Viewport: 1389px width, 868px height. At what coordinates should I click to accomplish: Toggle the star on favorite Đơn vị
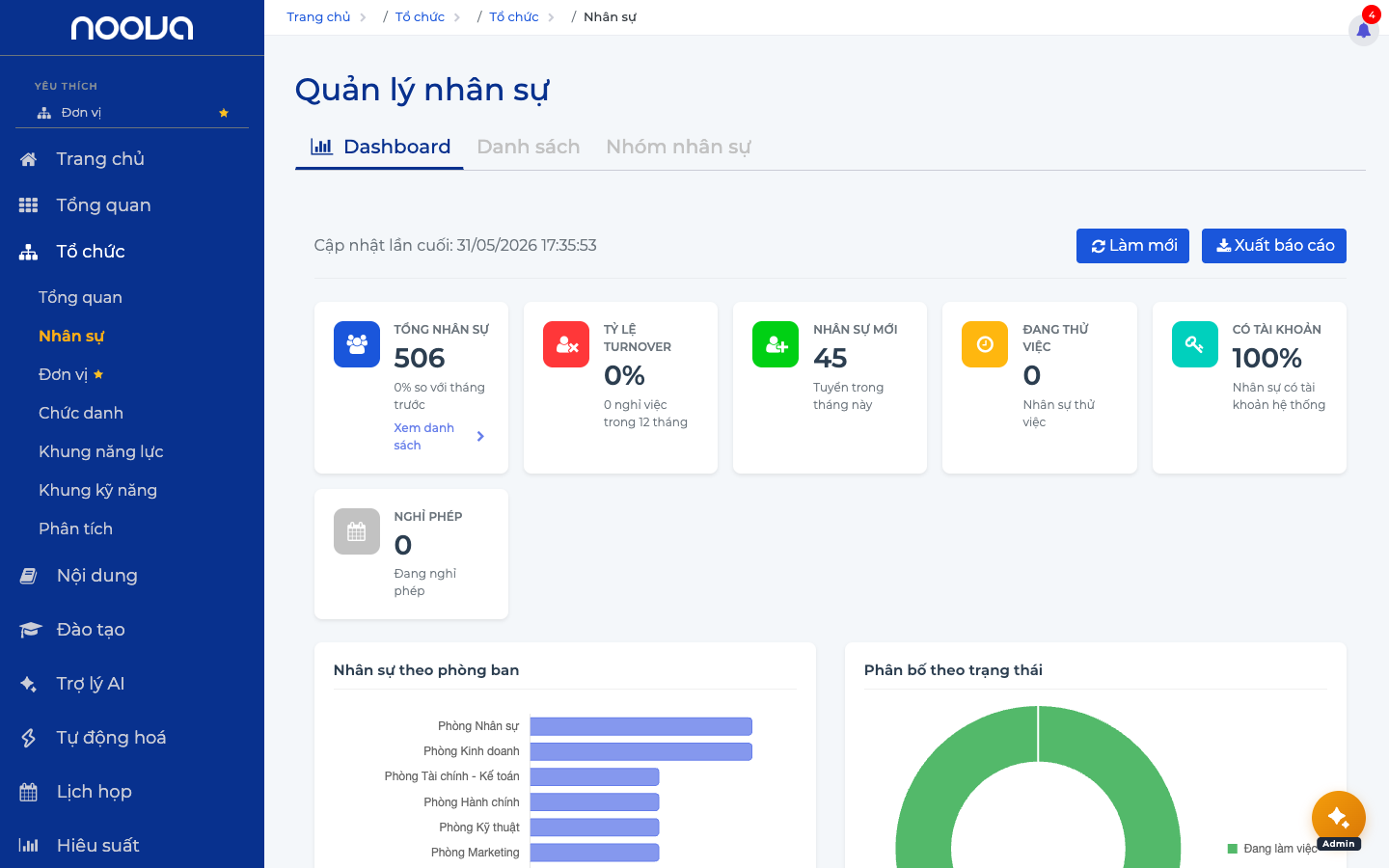pyautogui.click(x=224, y=113)
